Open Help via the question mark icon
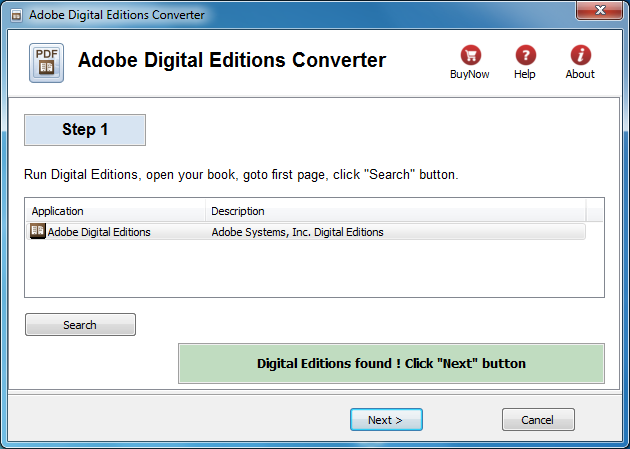Viewport: 630px width, 449px height. coord(526,55)
